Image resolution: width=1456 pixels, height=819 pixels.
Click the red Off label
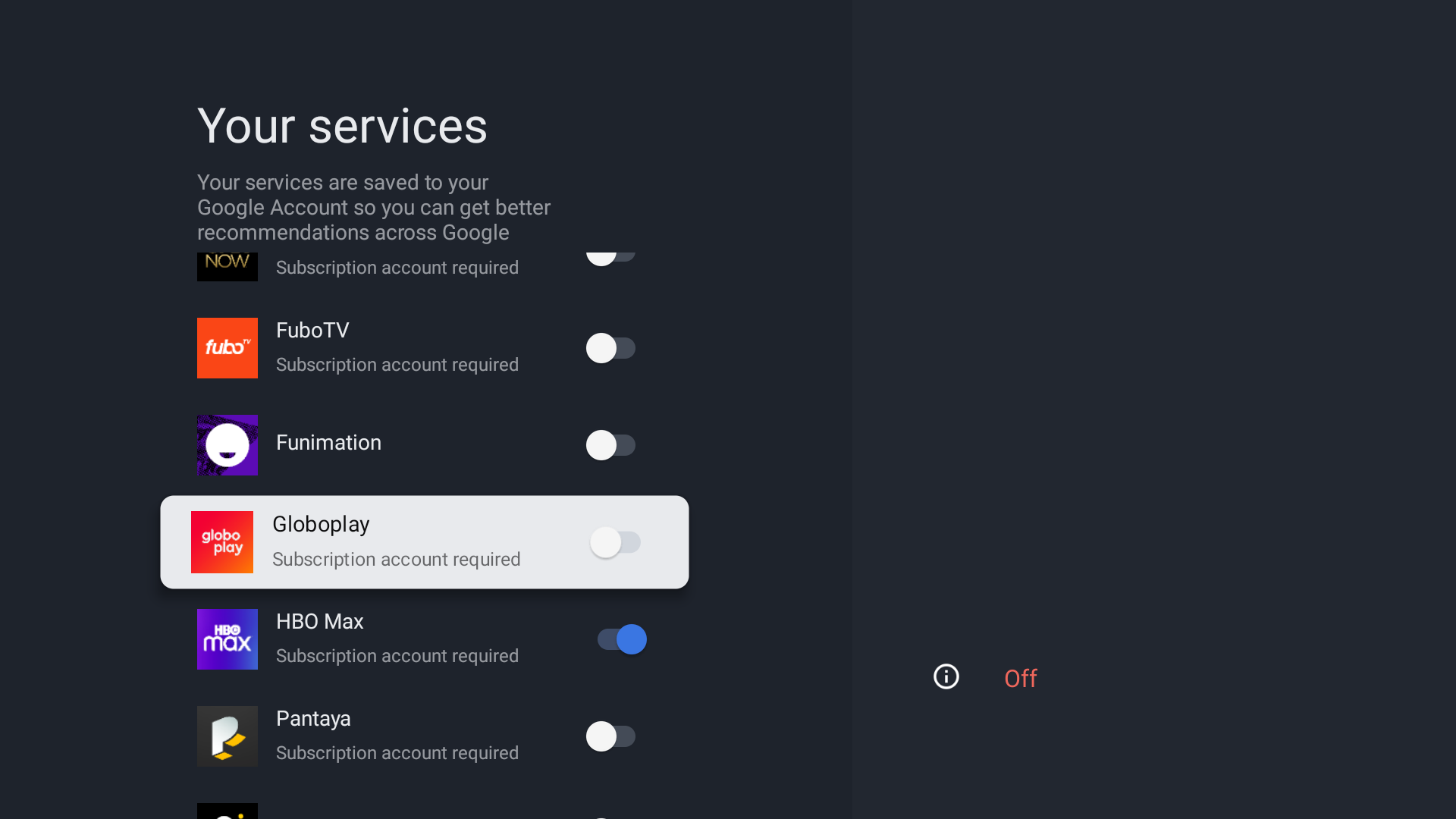tap(1019, 678)
